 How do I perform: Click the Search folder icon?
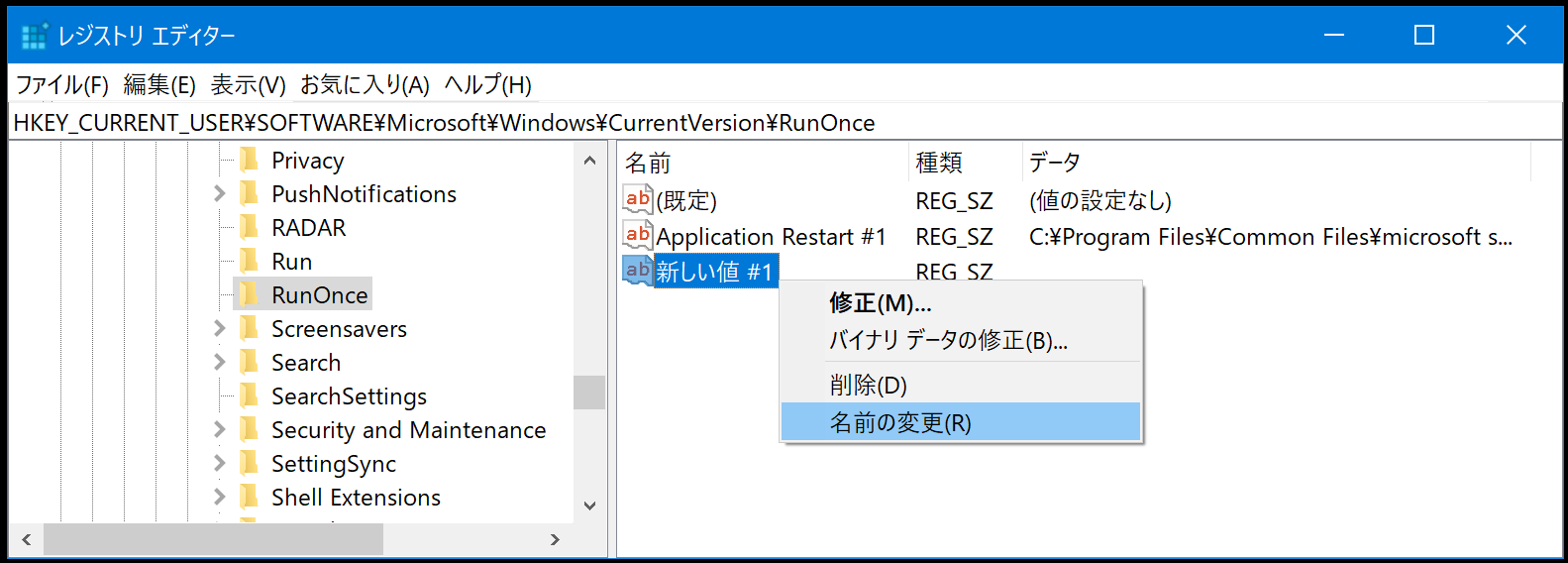[x=250, y=362]
